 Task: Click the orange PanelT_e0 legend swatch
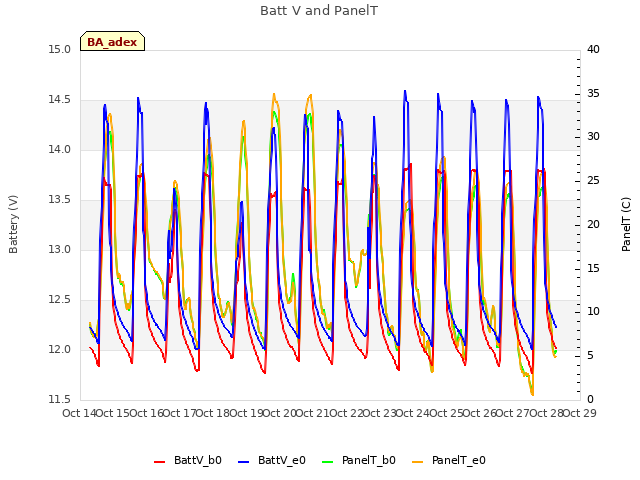418,462
